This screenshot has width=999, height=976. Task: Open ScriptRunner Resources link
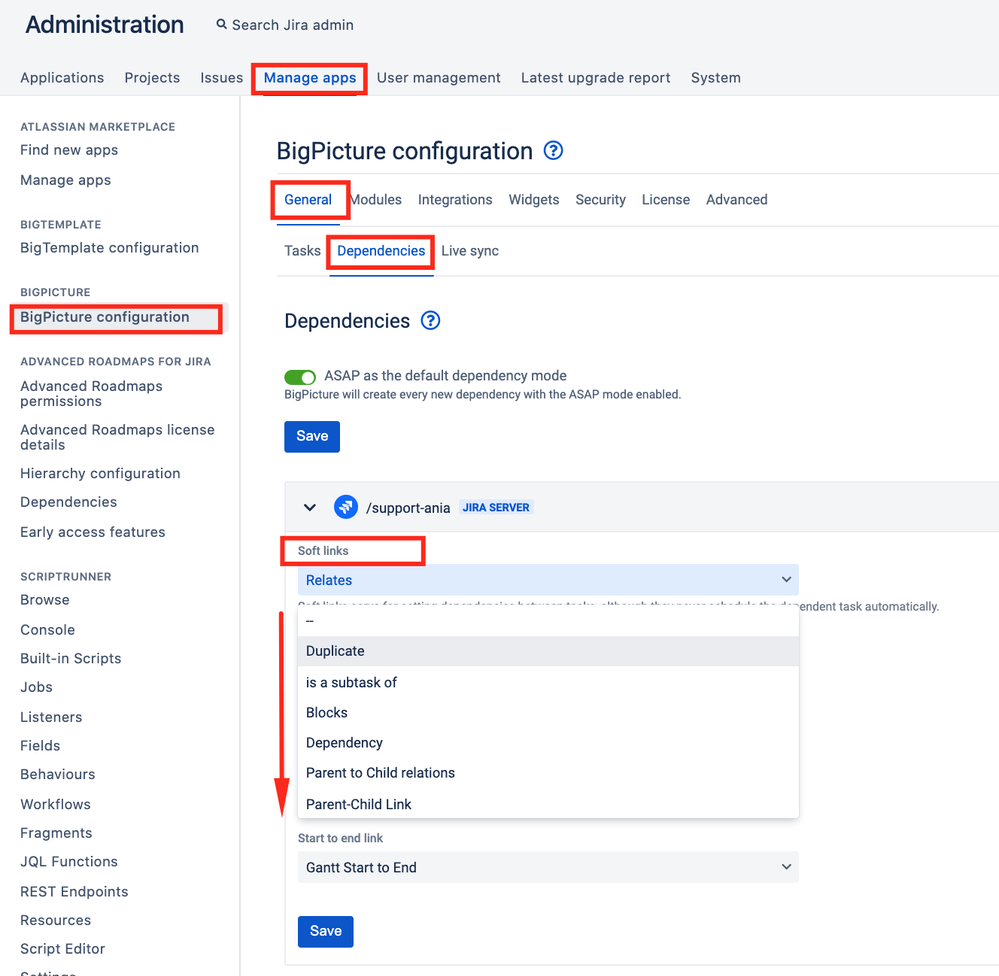(55, 920)
